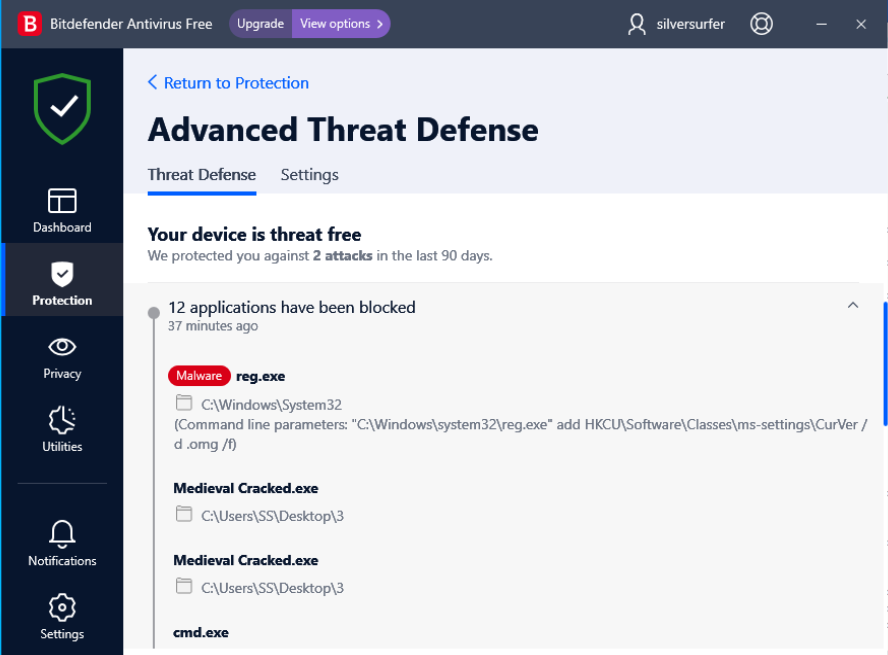The height and width of the screenshot is (655, 888).
Task: Click the second C:\Users\SS\Desktop\3 path
Action: click(272, 588)
